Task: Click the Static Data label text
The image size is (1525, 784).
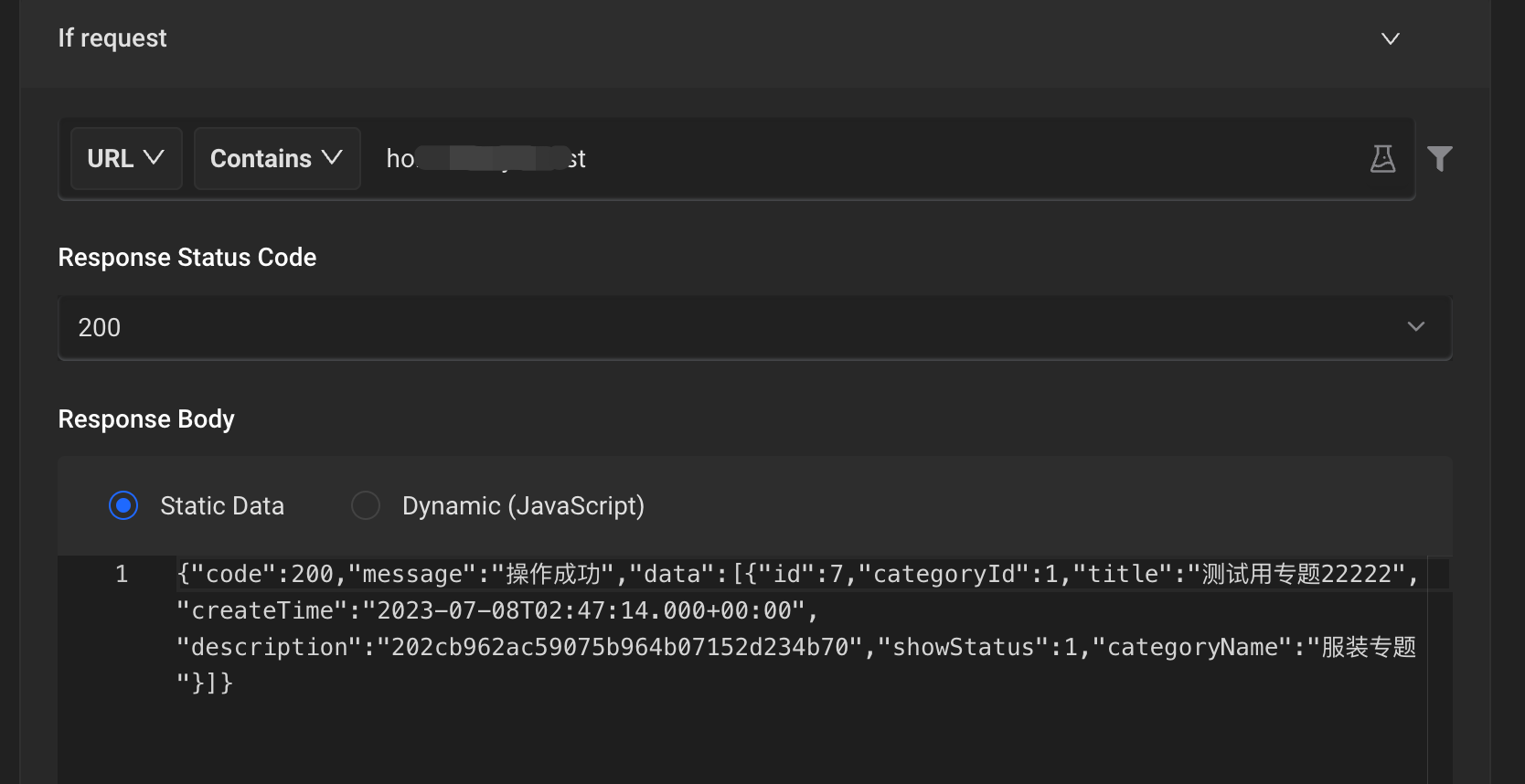Action: tap(222, 505)
